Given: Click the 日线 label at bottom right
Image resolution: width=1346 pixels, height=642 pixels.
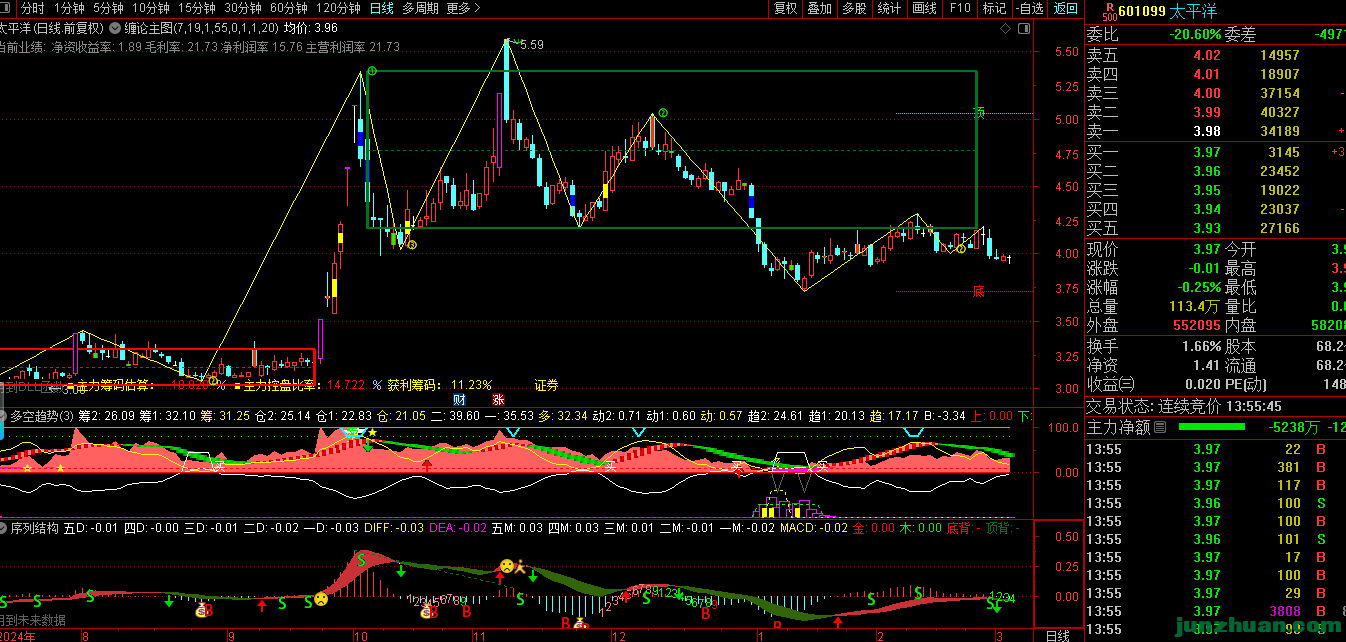Looking at the screenshot, I should [1058, 635].
